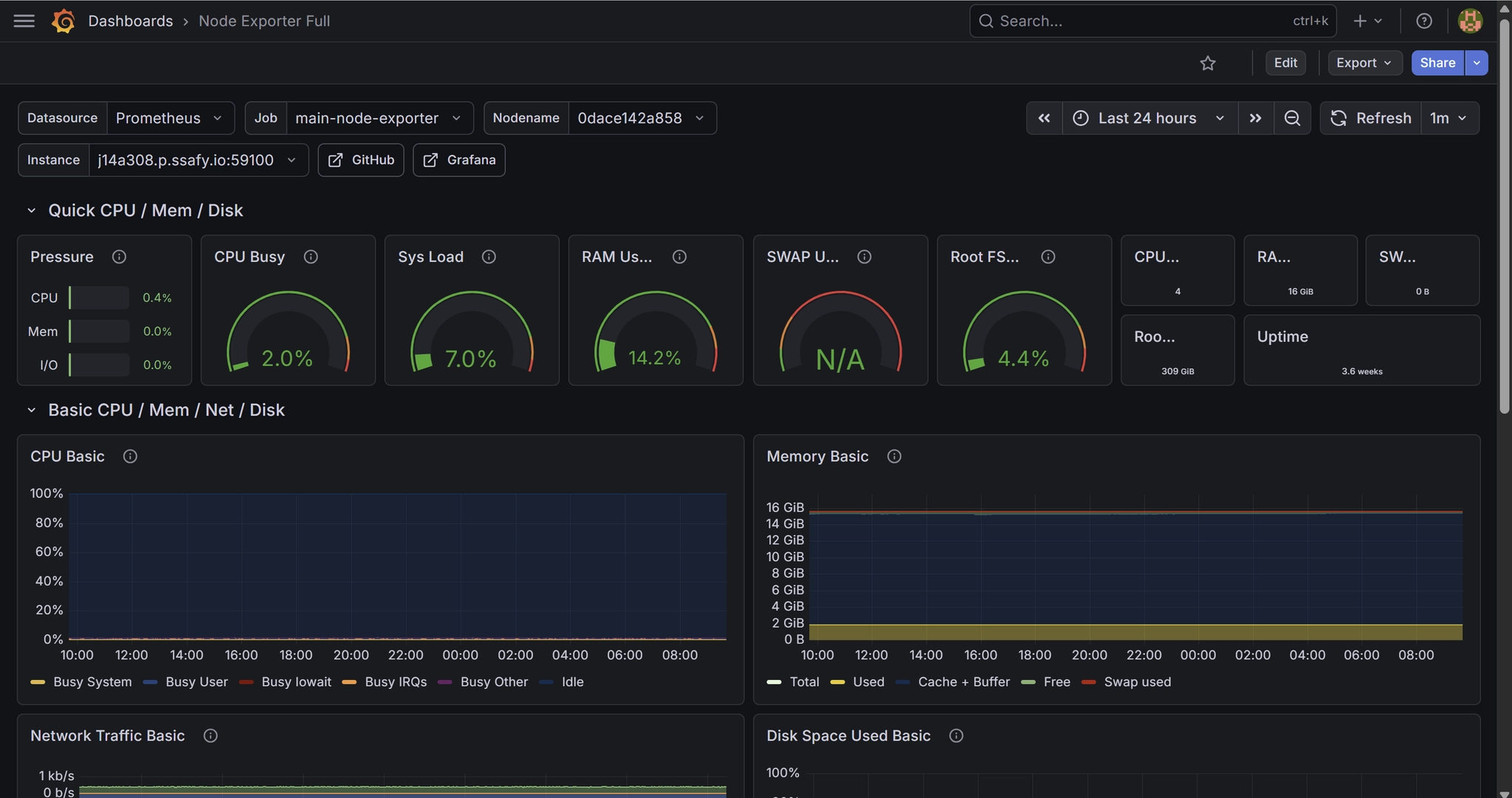This screenshot has width=1512, height=798.
Task: Open Datasource Prometheus dropdown
Action: pos(170,118)
